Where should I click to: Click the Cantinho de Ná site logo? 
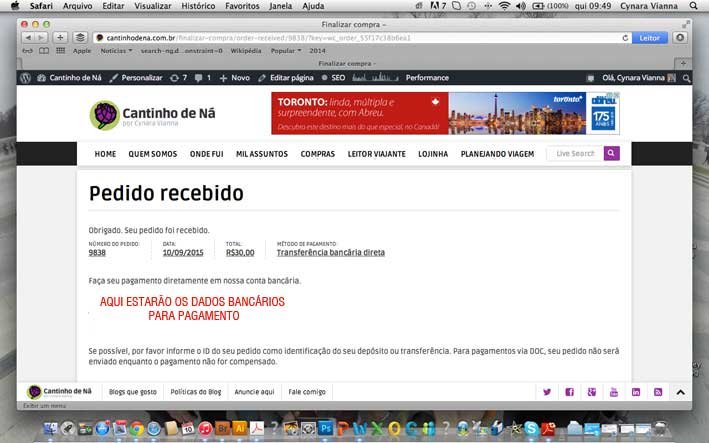pos(152,115)
